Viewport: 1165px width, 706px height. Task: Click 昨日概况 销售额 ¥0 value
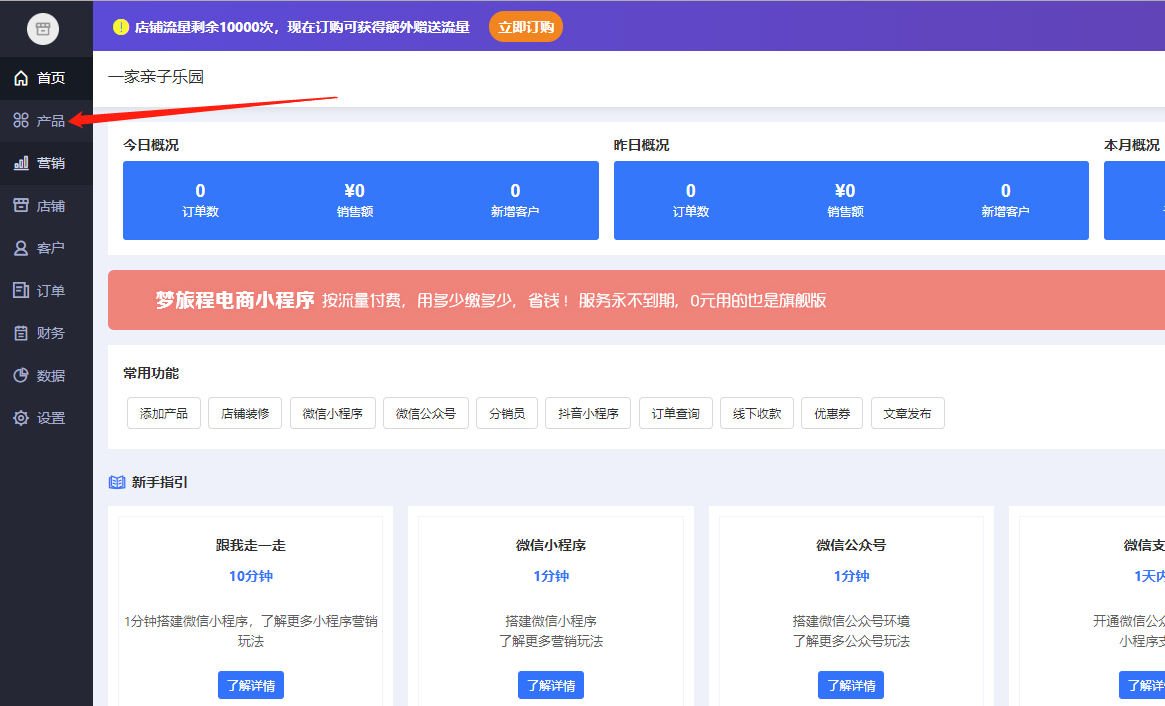(x=845, y=191)
